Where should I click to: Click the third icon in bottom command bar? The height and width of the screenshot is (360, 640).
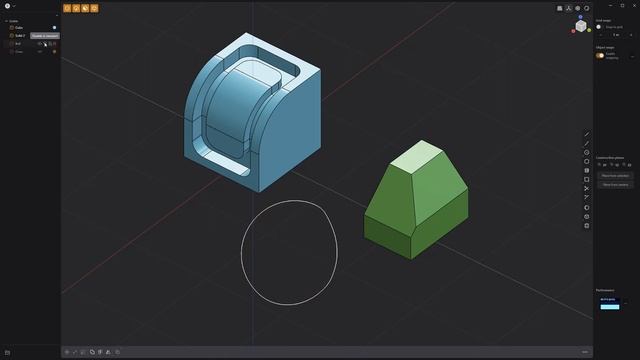pyautogui.click(x=83, y=352)
